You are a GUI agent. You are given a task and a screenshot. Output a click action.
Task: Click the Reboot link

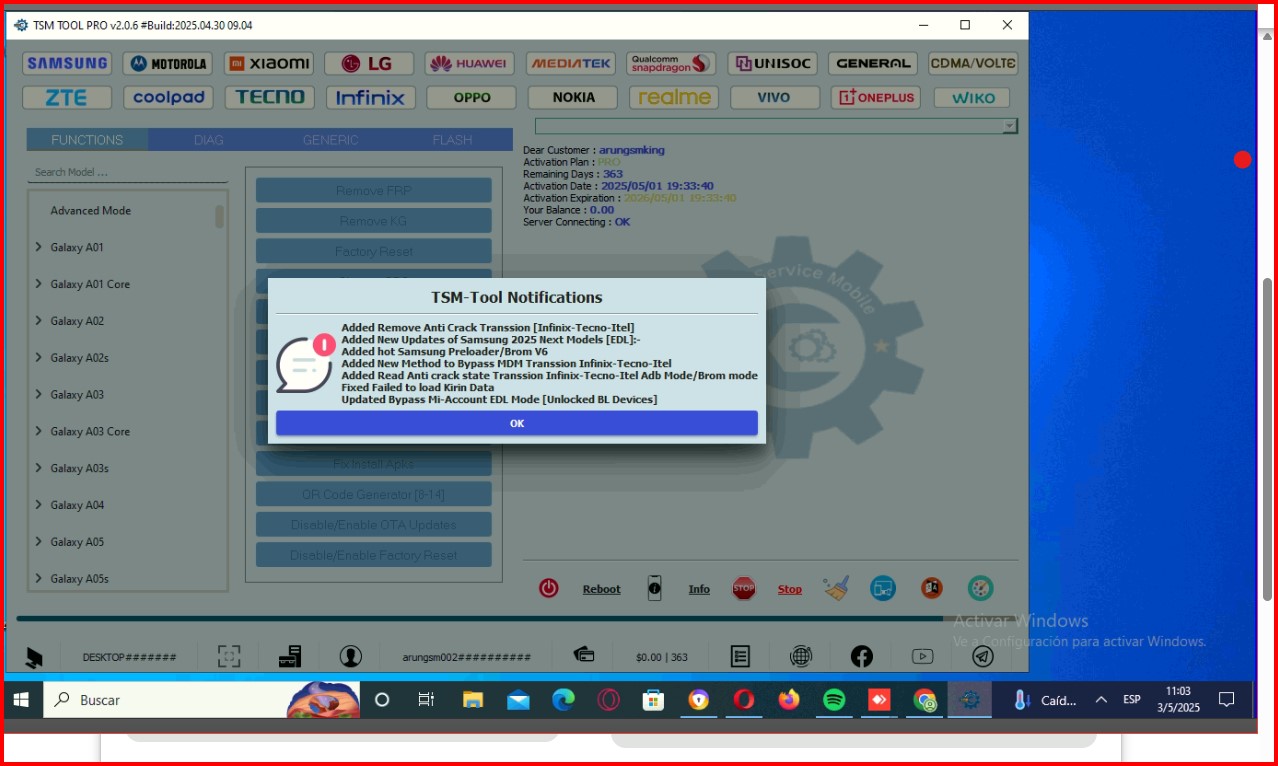pyautogui.click(x=601, y=589)
